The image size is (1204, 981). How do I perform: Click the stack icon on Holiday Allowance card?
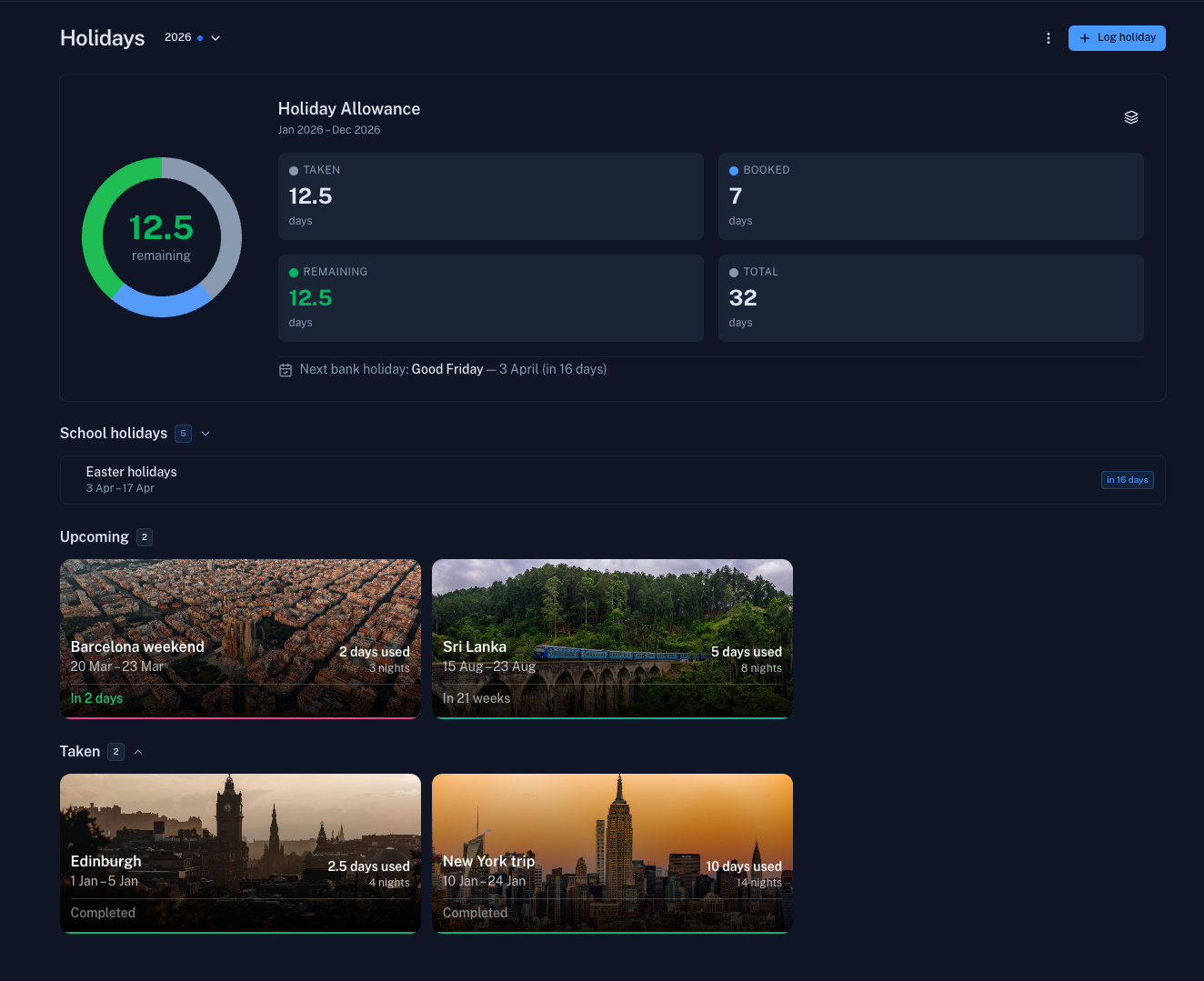1130,116
